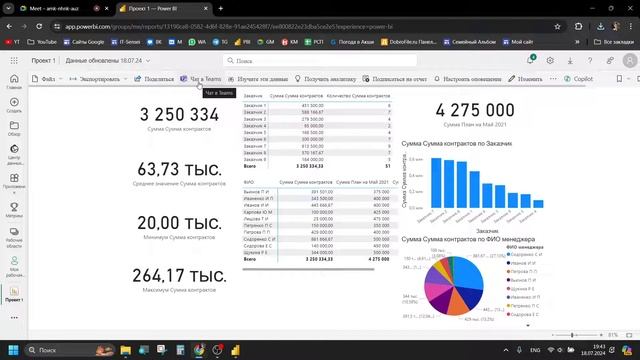640x360 pixels.
Task: Open the notifications bell icon
Action: [530, 60]
